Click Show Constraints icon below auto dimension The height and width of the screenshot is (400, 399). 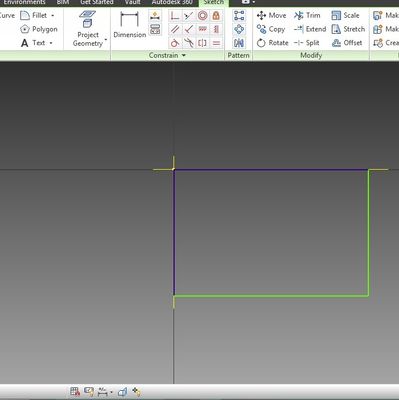click(155, 29)
